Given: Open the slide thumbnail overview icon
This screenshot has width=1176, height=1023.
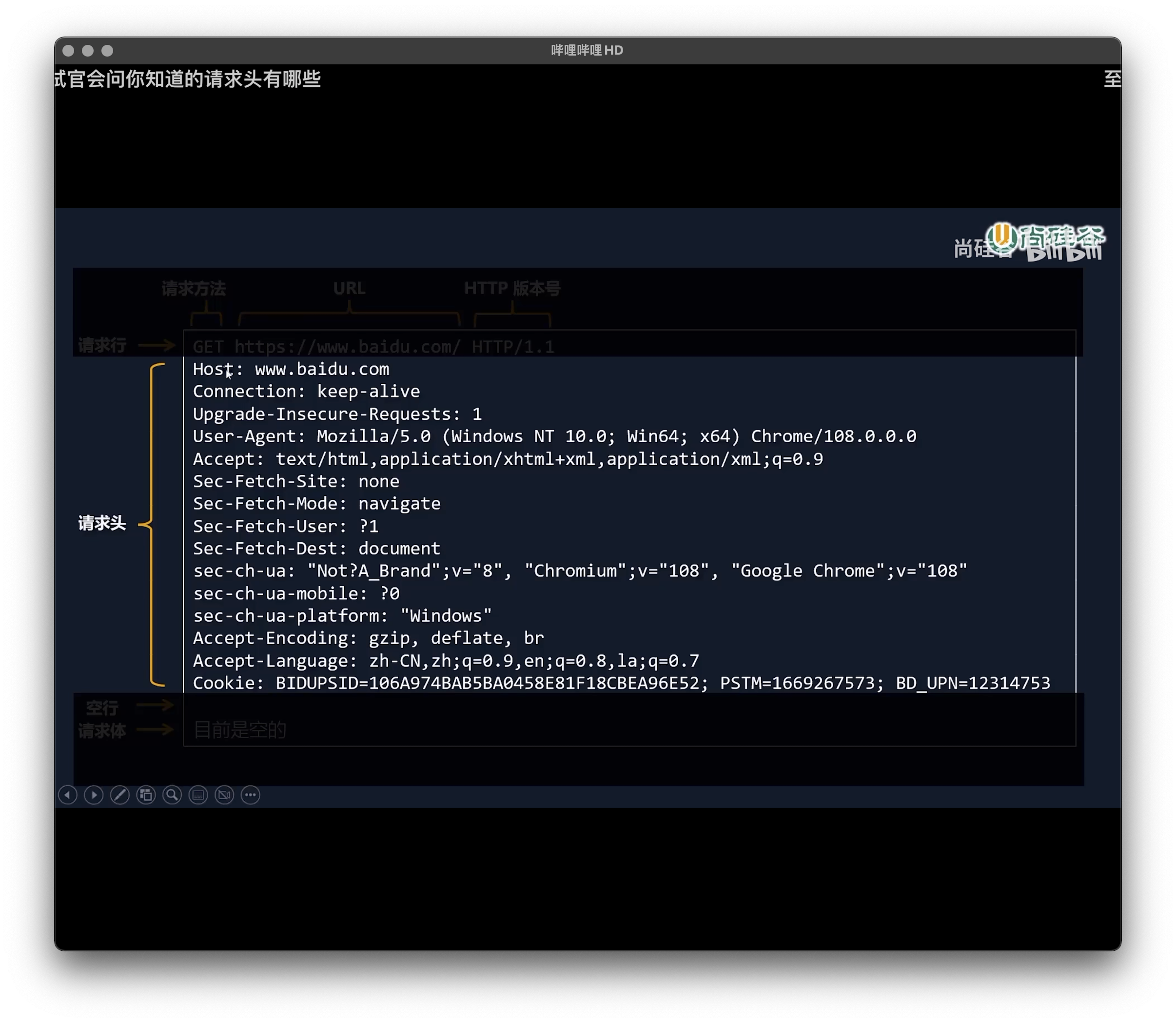Looking at the screenshot, I should pos(146,795).
